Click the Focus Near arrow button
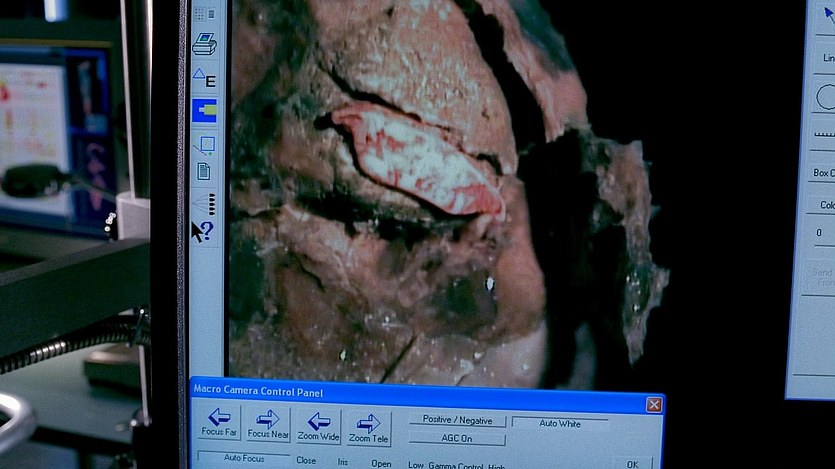Image resolution: width=835 pixels, height=469 pixels. click(268, 425)
